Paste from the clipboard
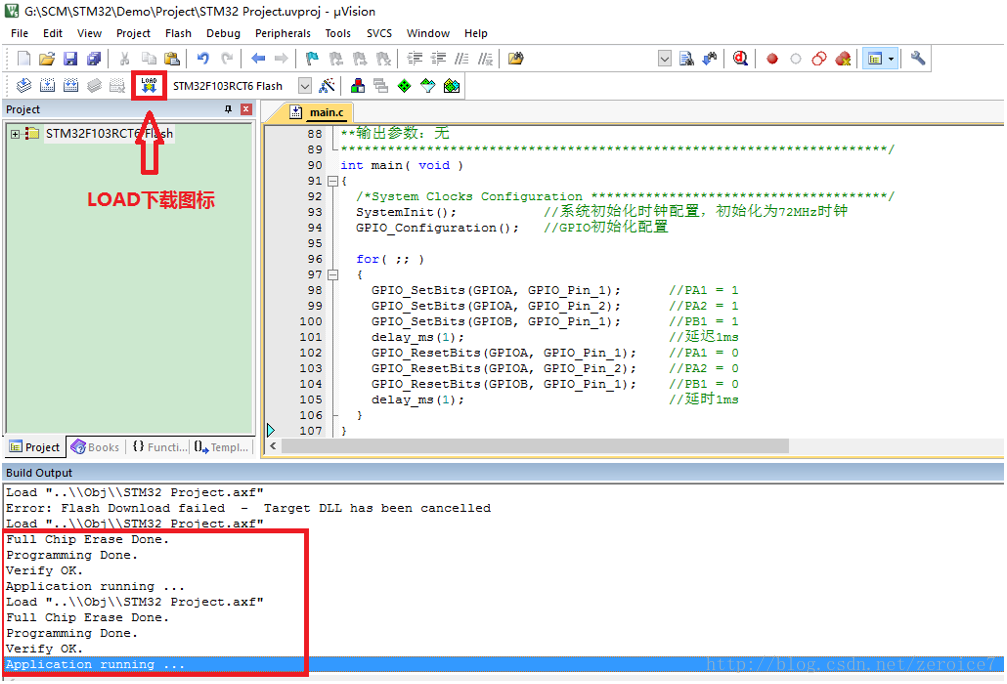The width and height of the screenshot is (1007, 684). click(171, 59)
